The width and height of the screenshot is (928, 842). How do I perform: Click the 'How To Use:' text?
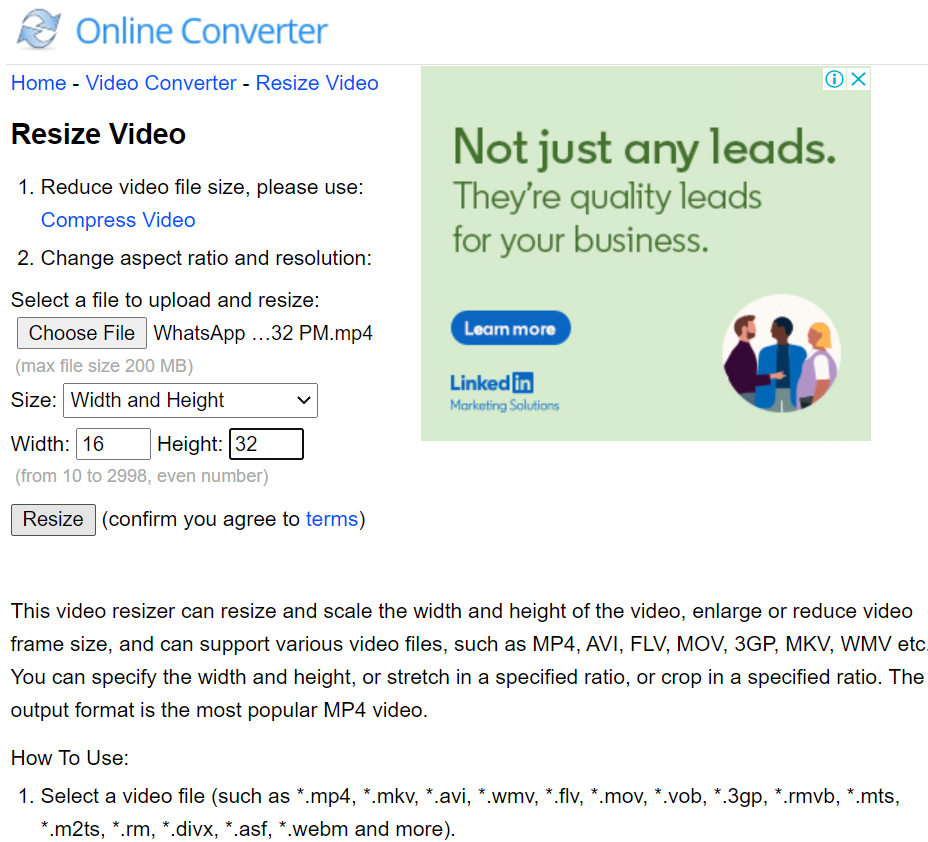70,758
